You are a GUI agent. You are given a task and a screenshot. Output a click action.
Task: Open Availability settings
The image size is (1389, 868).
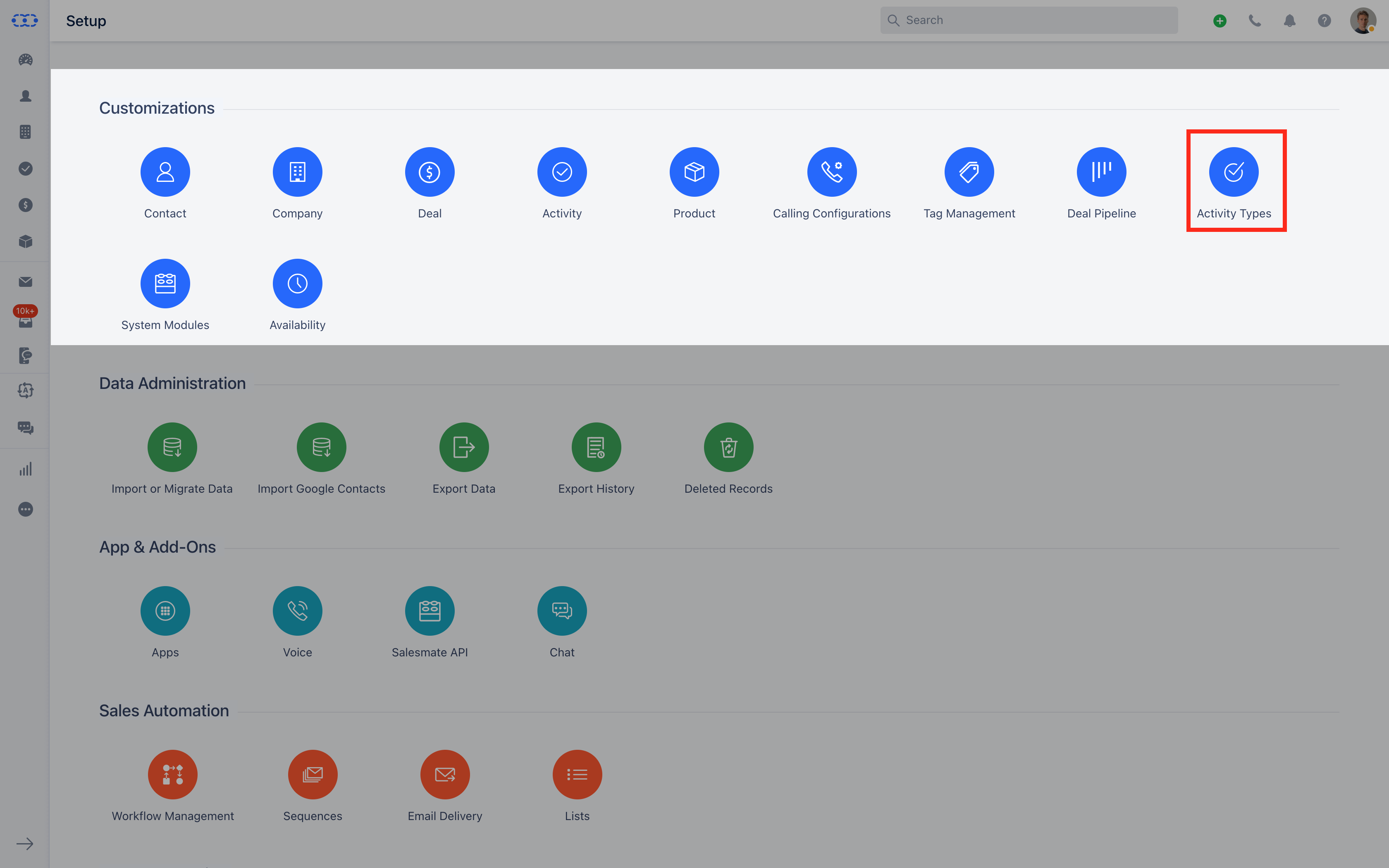pos(297,284)
